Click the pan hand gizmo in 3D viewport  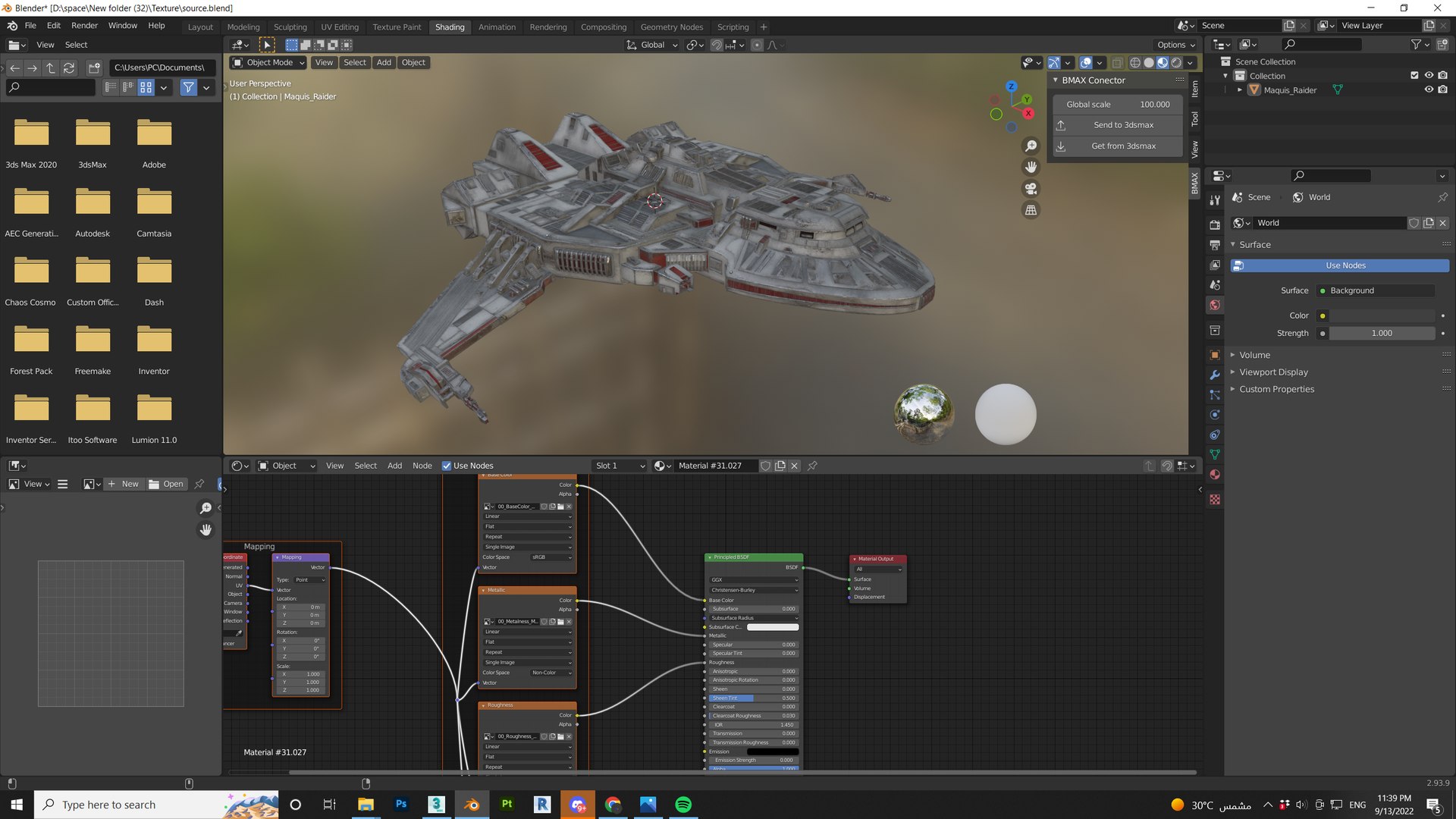[1031, 167]
